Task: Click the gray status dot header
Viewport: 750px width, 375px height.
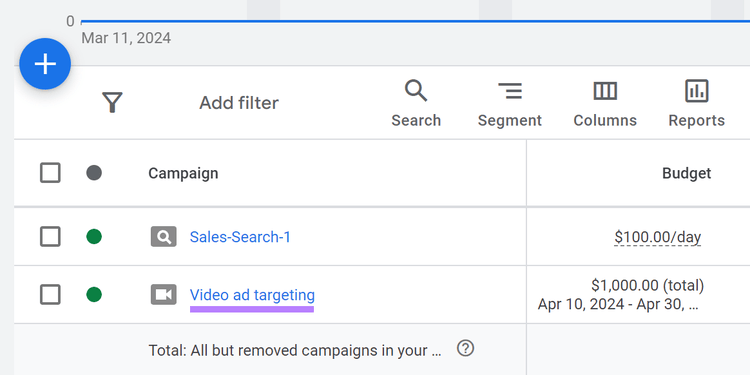Action: (94, 173)
